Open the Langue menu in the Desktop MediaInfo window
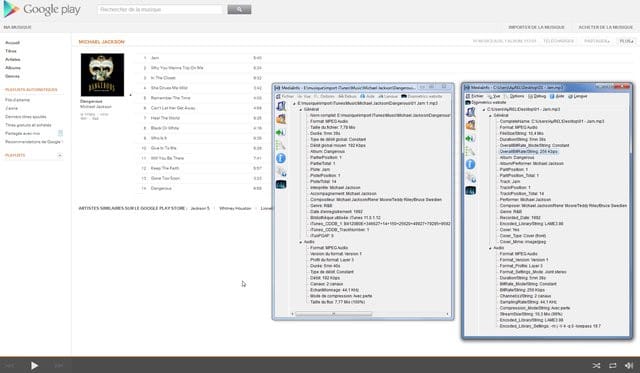This screenshot has height=373, width=640. (x=578, y=96)
